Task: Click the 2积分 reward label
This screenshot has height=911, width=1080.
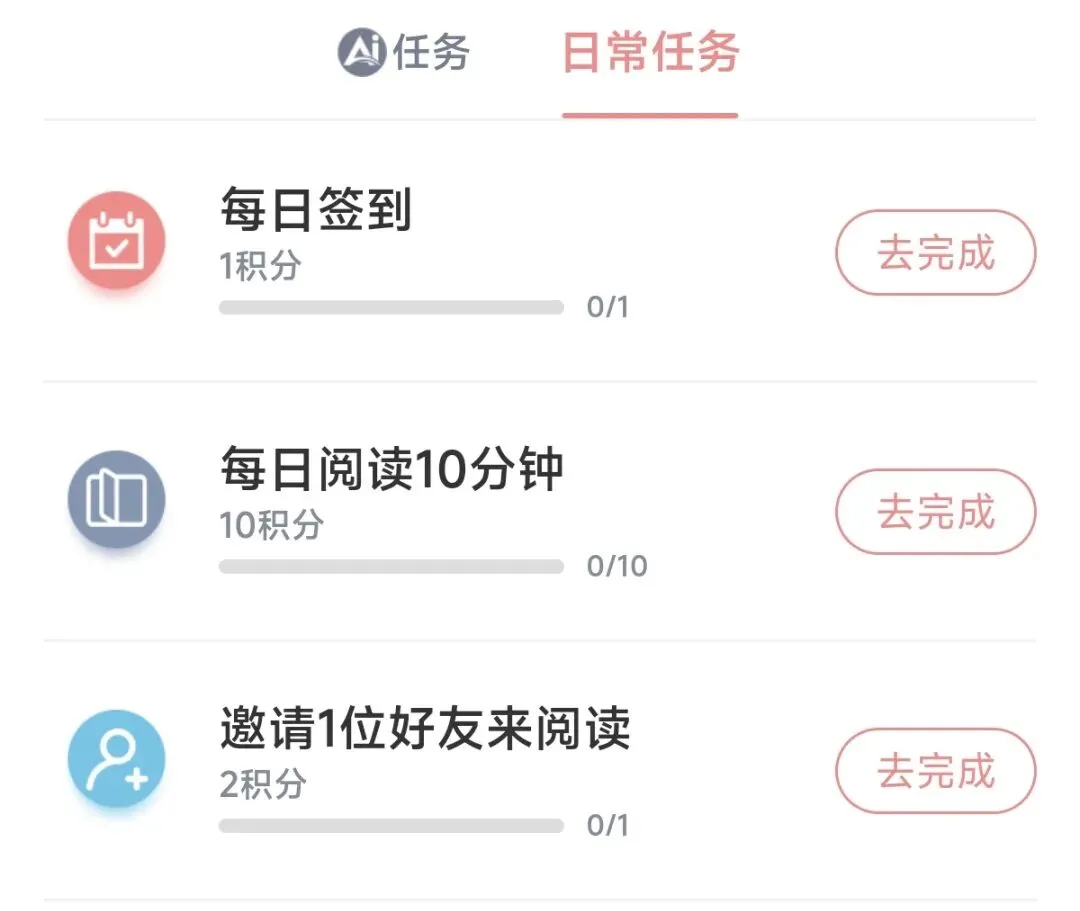Action: (x=262, y=785)
